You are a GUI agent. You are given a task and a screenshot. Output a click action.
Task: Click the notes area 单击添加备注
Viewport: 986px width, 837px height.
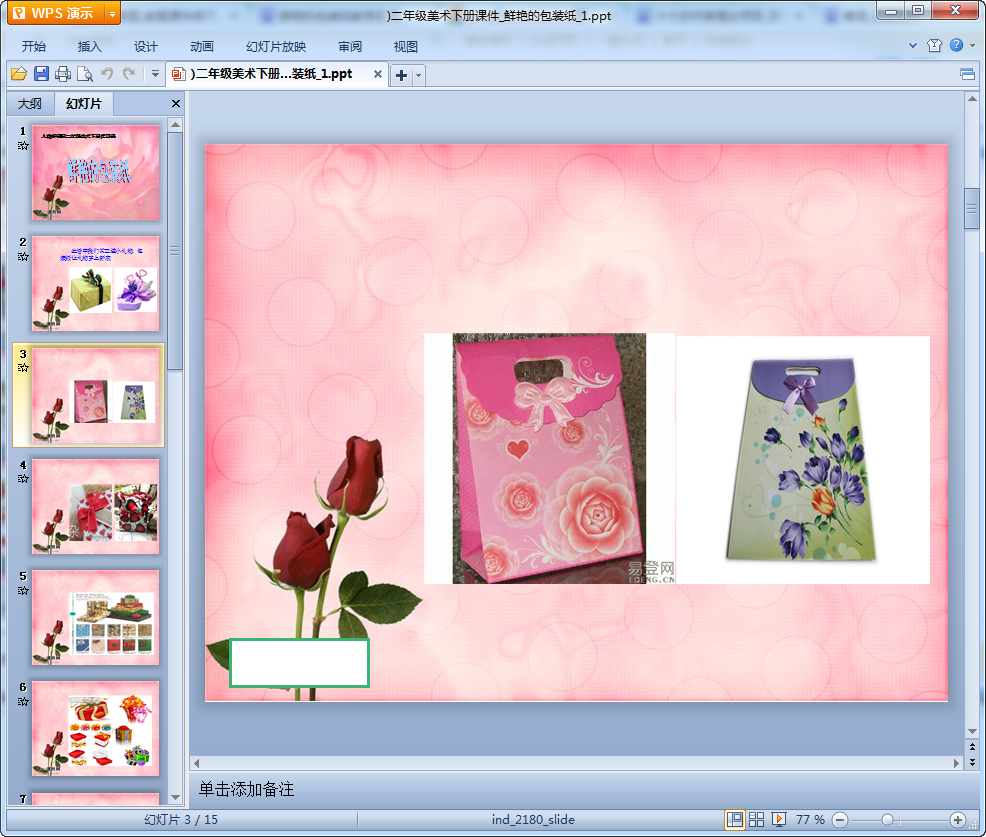click(x=246, y=789)
